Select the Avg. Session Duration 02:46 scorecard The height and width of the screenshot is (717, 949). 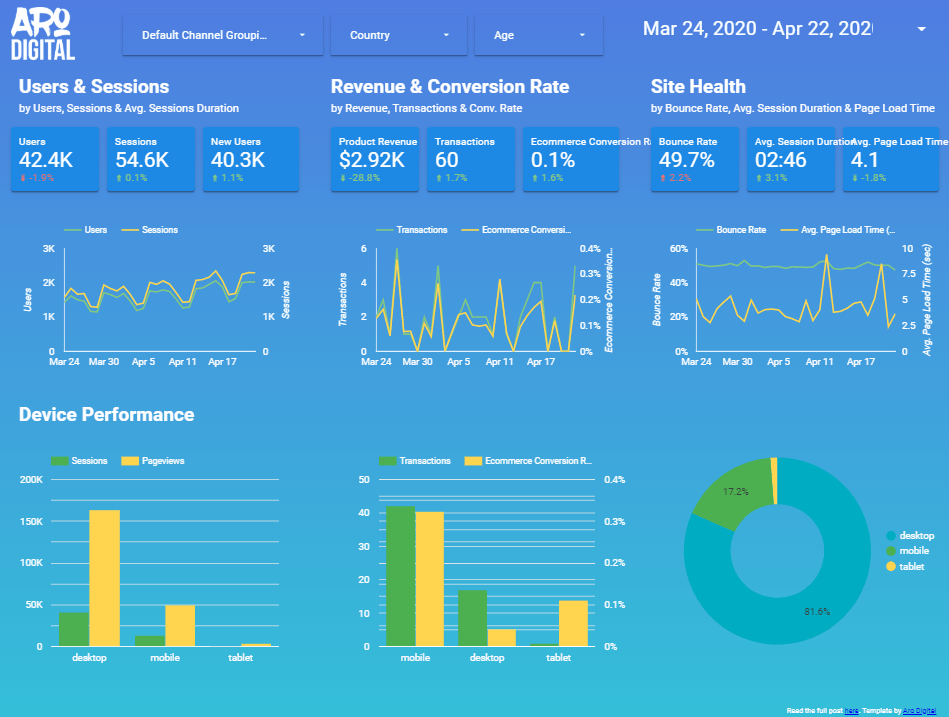pyautogui.click(x=791, y=159)
